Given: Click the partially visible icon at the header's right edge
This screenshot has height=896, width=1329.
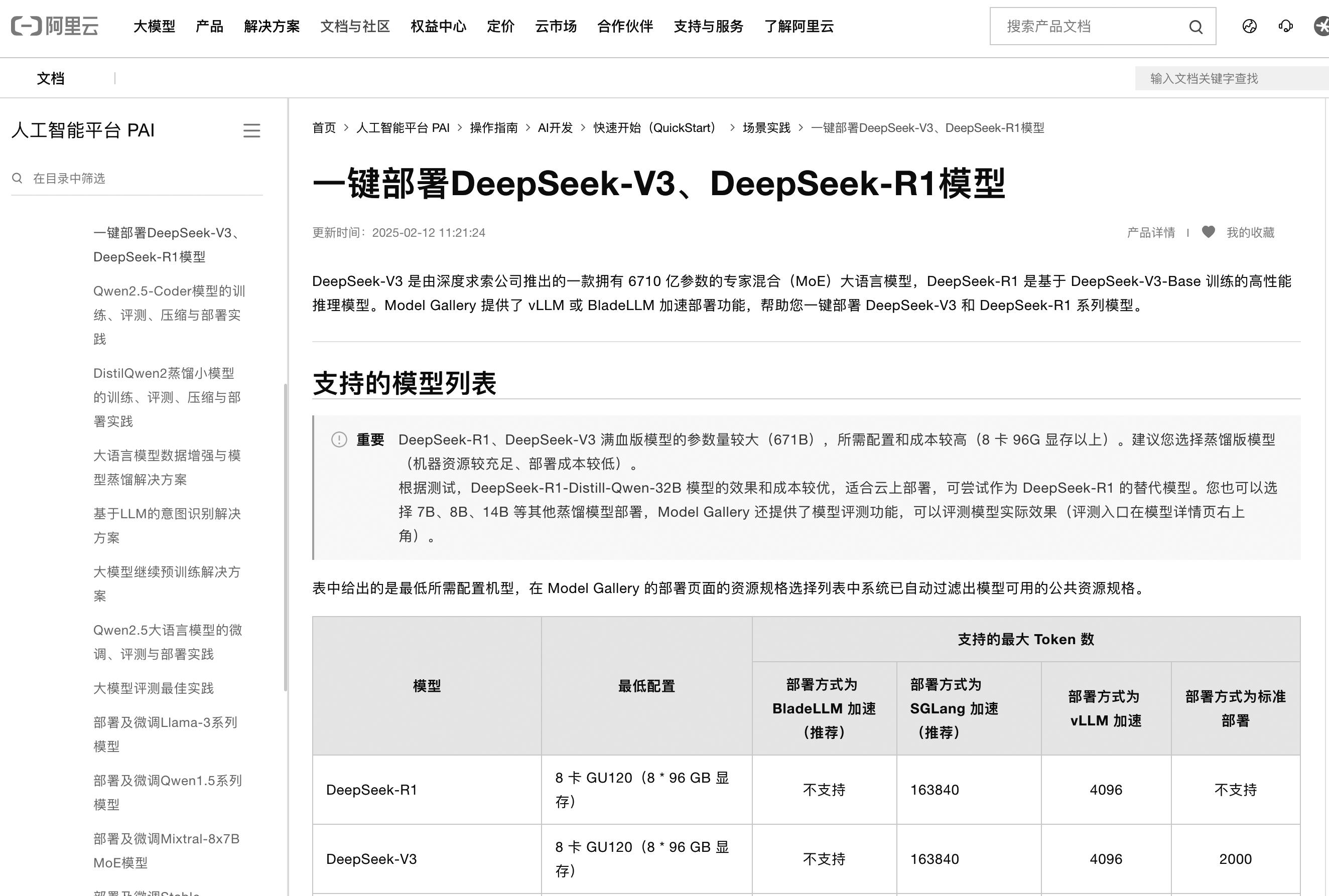Looking at the screenshot, I should 1321,26.
